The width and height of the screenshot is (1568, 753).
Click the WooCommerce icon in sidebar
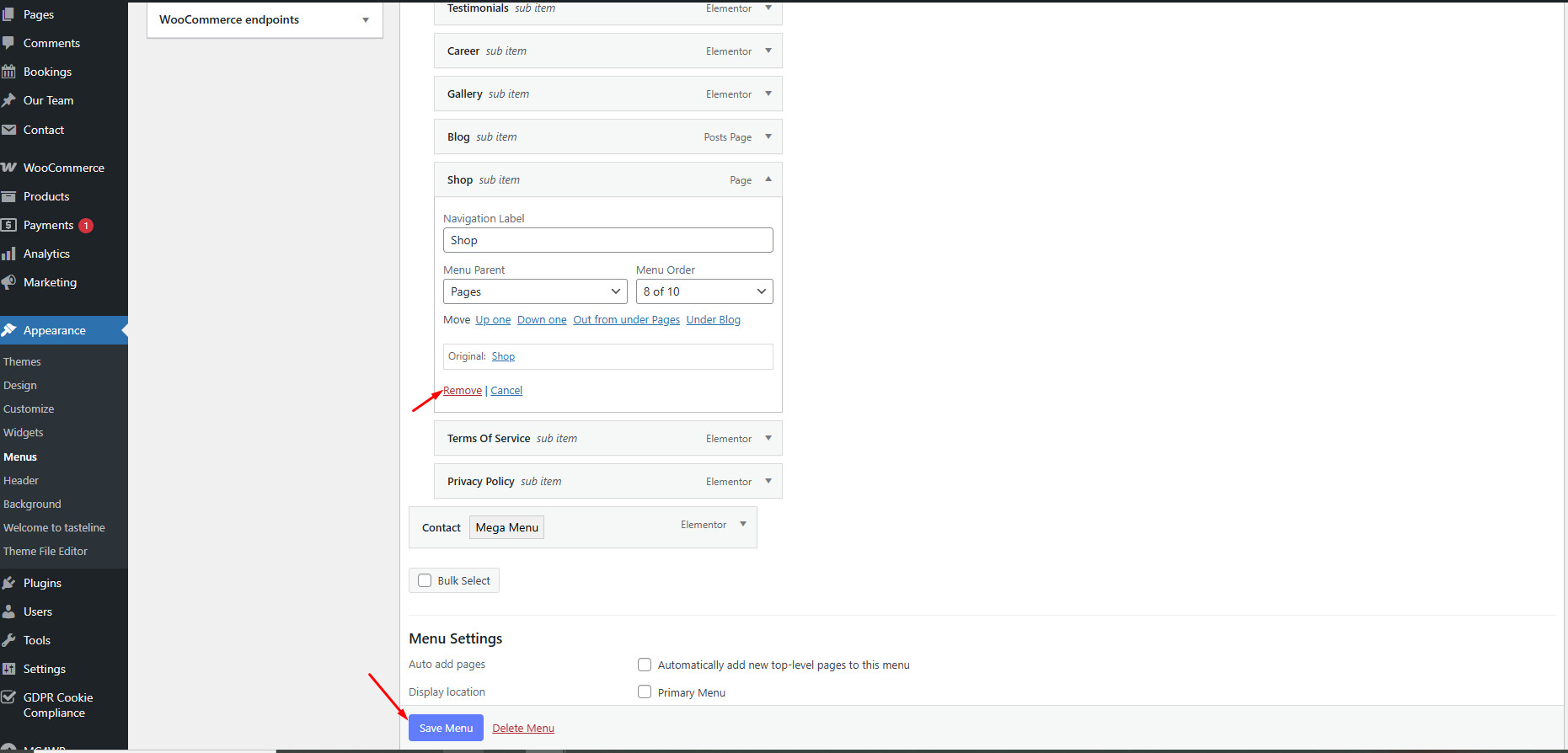pos(9,168)
